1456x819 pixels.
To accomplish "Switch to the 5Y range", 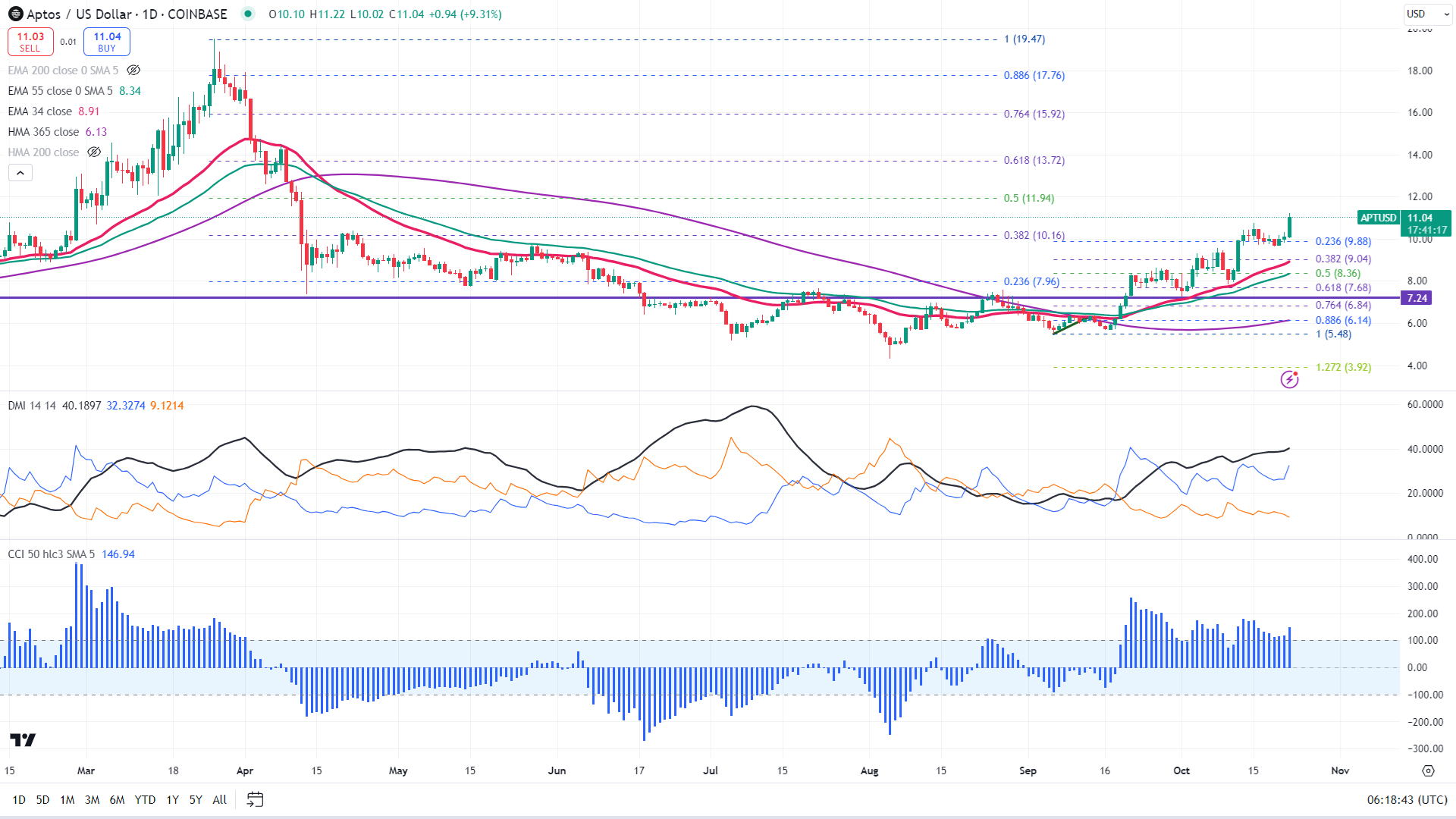I will 196,799.
